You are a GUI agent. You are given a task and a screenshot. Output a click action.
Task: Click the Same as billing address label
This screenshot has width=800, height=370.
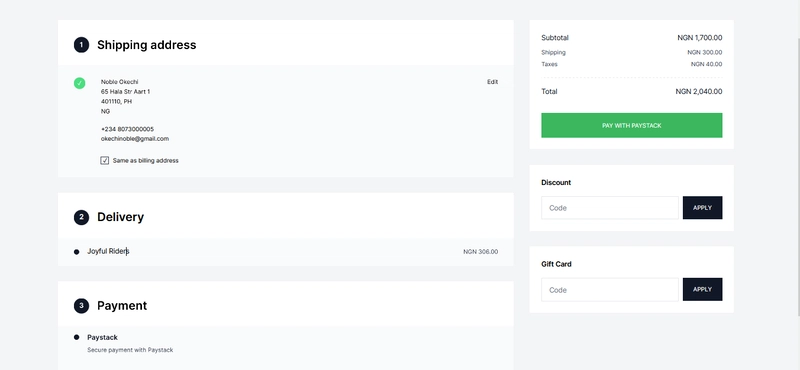click(145, 161)
